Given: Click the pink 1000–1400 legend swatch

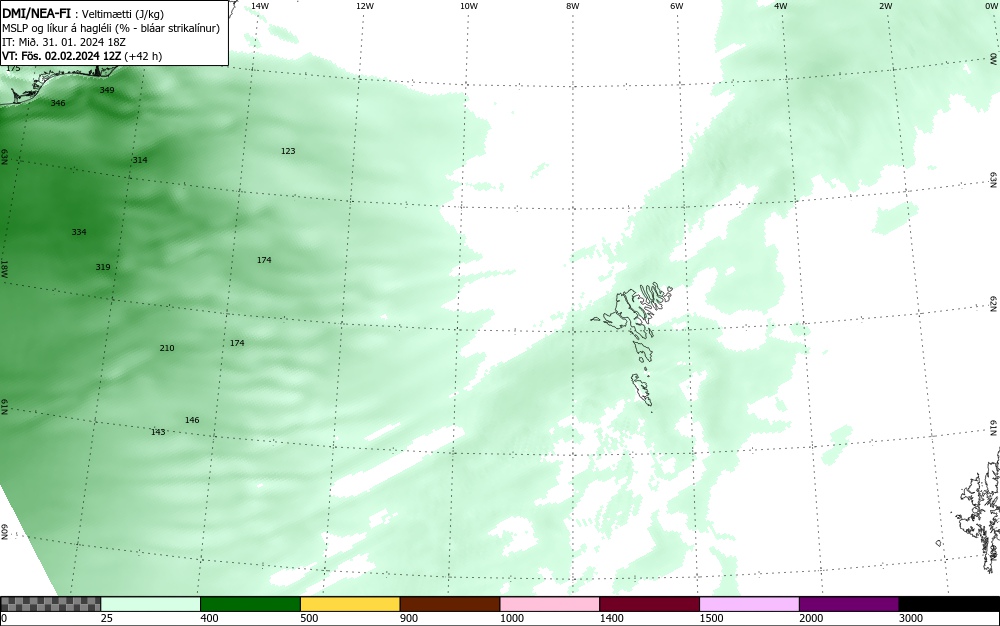Looking at the screenshot, I should click(x=550, y=604).
